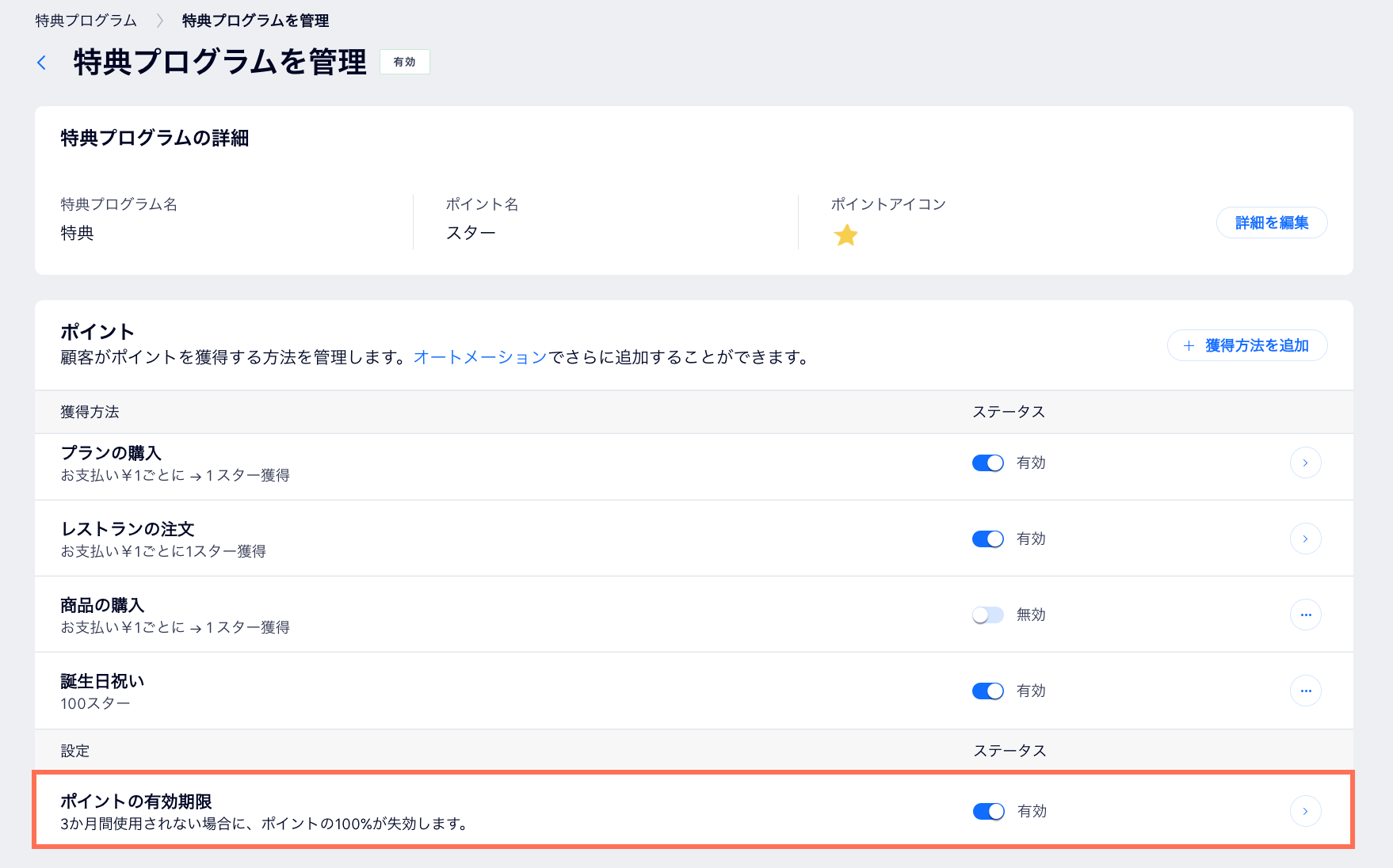Viewport: 1393px width, 868px height.
Task: Disable the レストランの注文 toggle
Action: click(987, 539)
